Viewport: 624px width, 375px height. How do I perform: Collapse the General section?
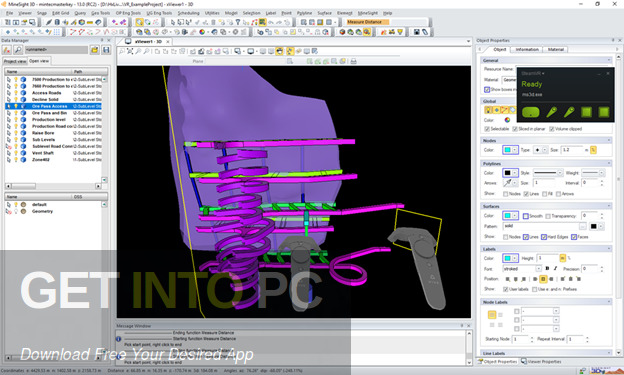click(609, 60)
